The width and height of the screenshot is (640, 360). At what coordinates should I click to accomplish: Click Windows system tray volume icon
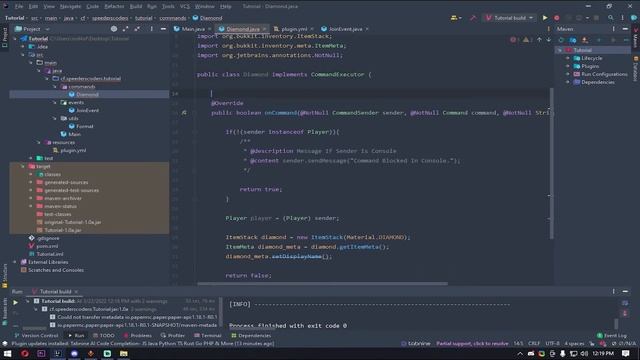pyautogui.click(x=584, y=353)
